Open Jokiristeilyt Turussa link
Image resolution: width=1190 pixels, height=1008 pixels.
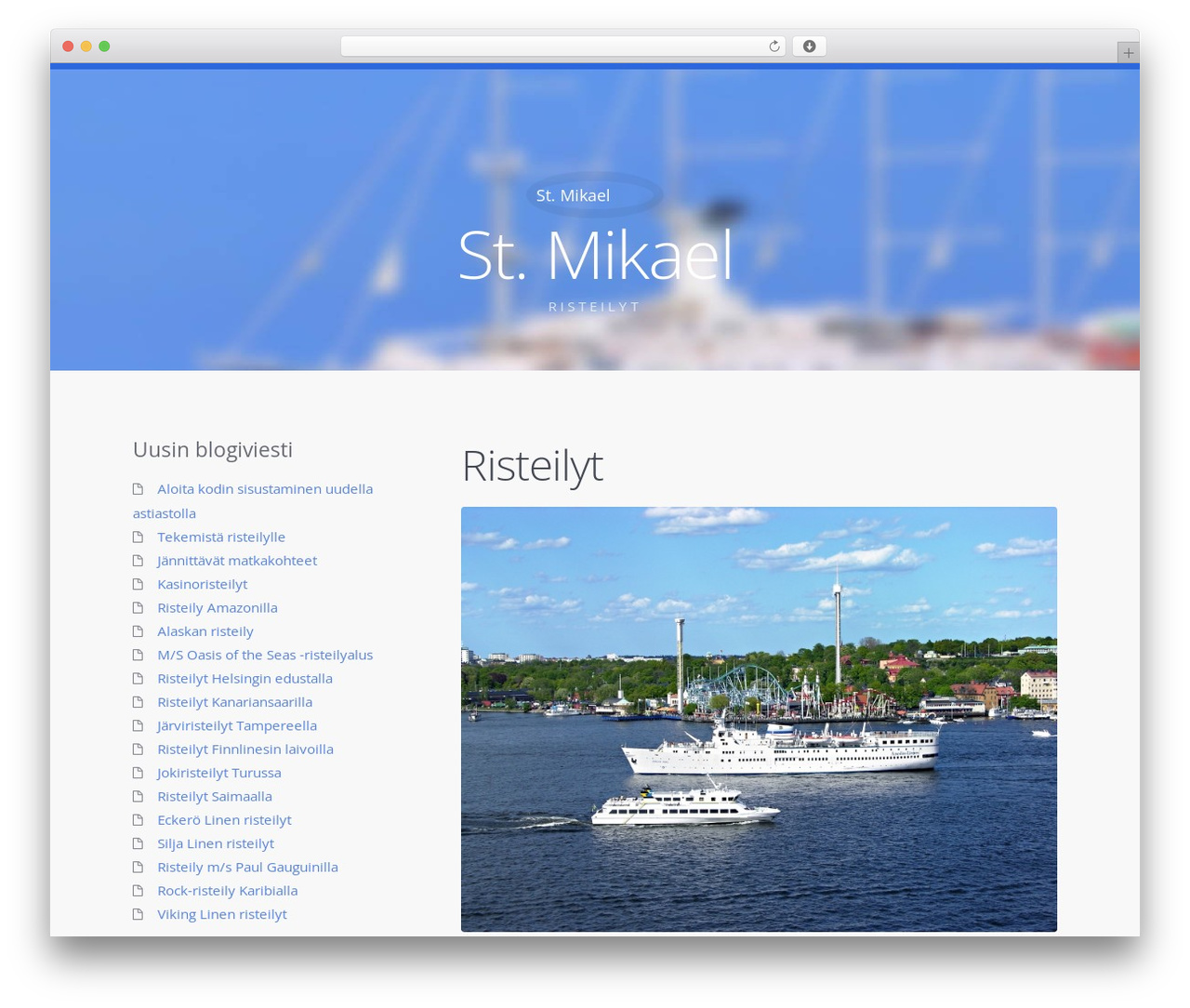218,772
